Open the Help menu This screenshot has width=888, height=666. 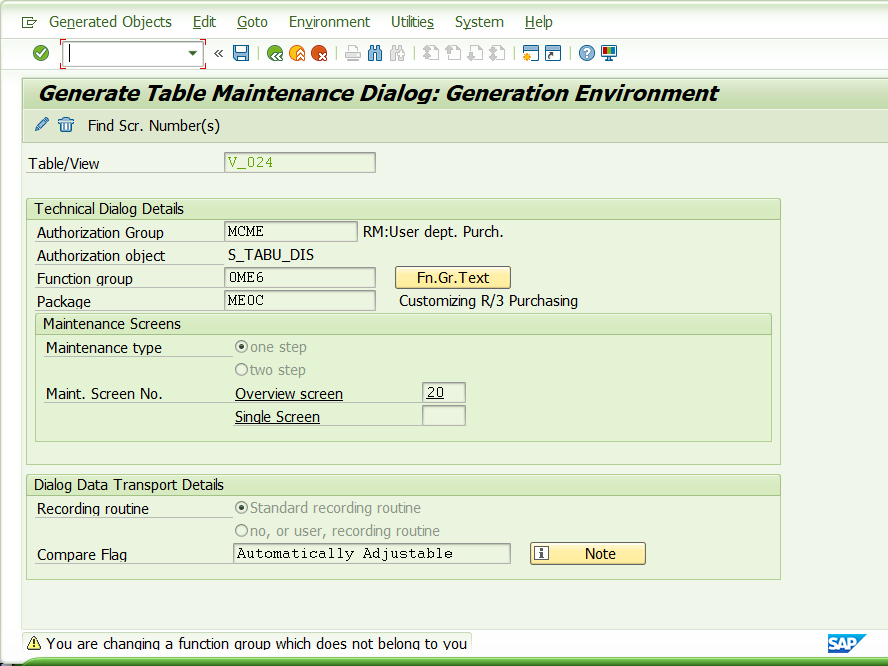(x=539, y=22)
